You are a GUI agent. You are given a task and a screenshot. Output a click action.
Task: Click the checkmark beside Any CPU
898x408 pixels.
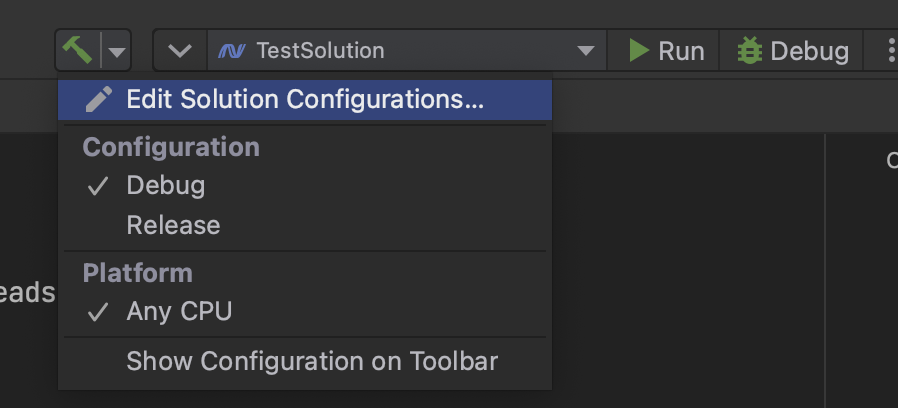[x=98, y=312]
